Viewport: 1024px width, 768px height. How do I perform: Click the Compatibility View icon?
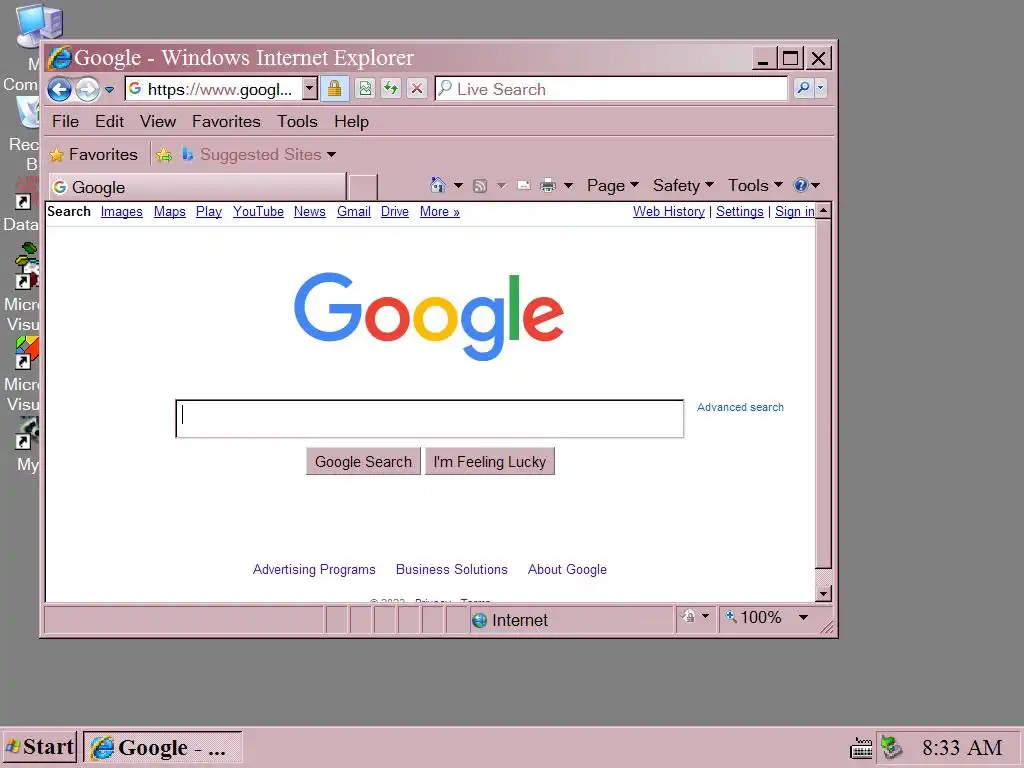(365, 88)
